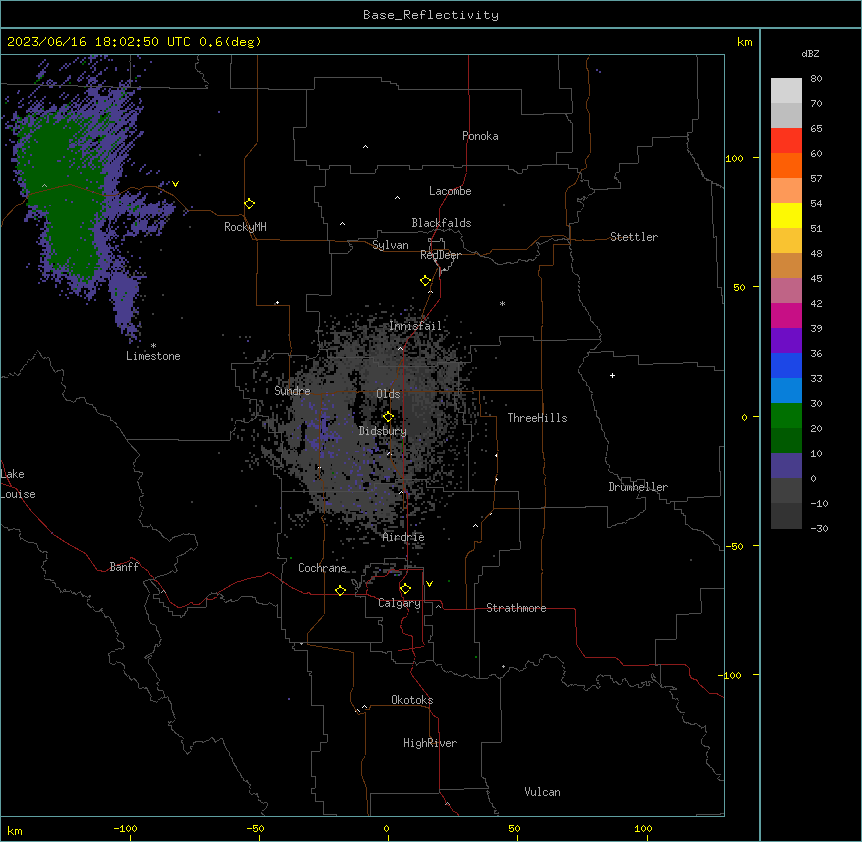Click the Strathmore label
Screen dimensions: 862x842
click(516, 608)
